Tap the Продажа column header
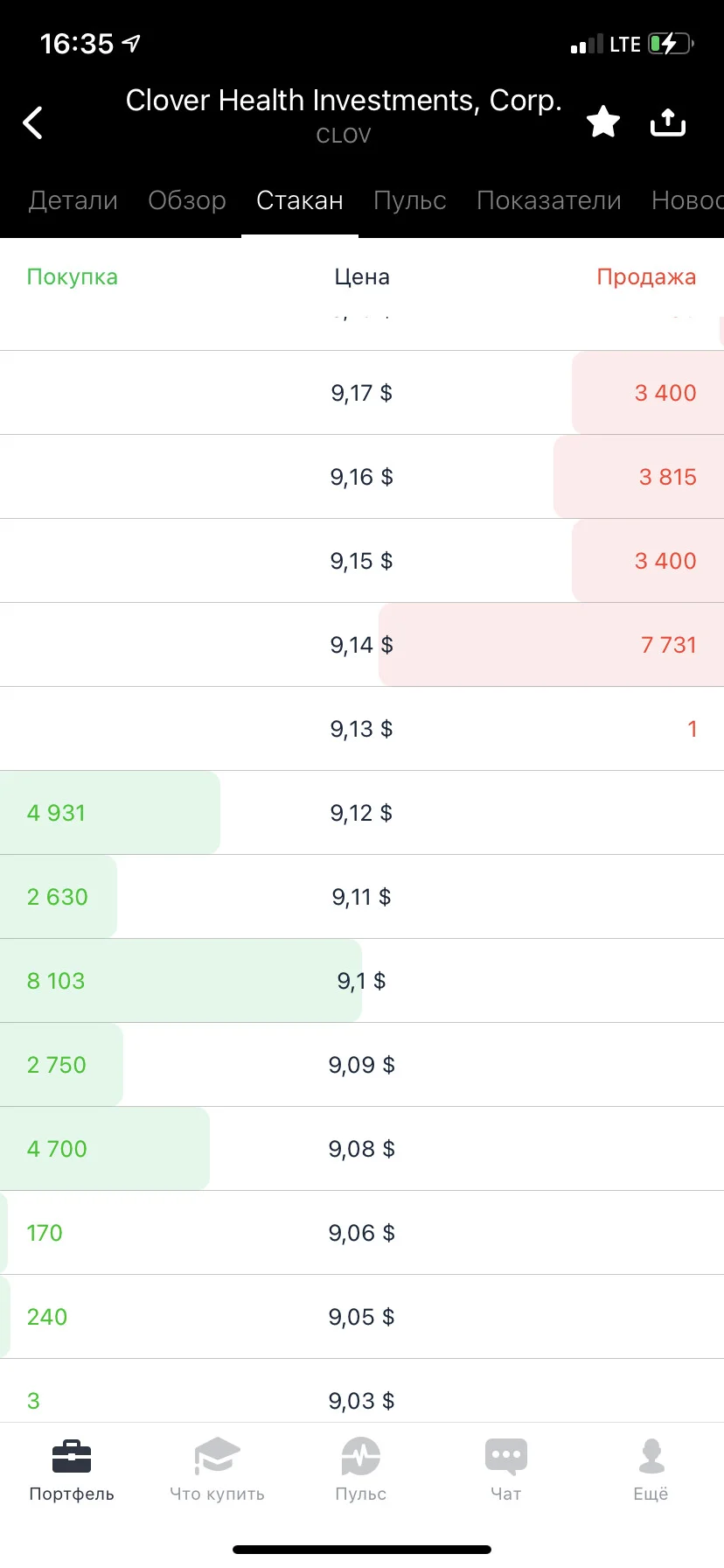This screenshot has width=724, height=1568. [x=646, y=276]
